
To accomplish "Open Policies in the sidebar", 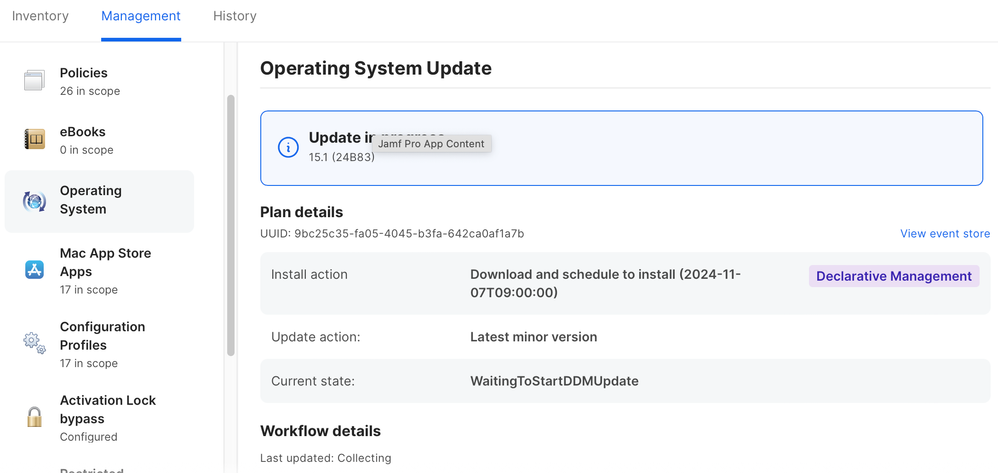I will coord(99,81).
